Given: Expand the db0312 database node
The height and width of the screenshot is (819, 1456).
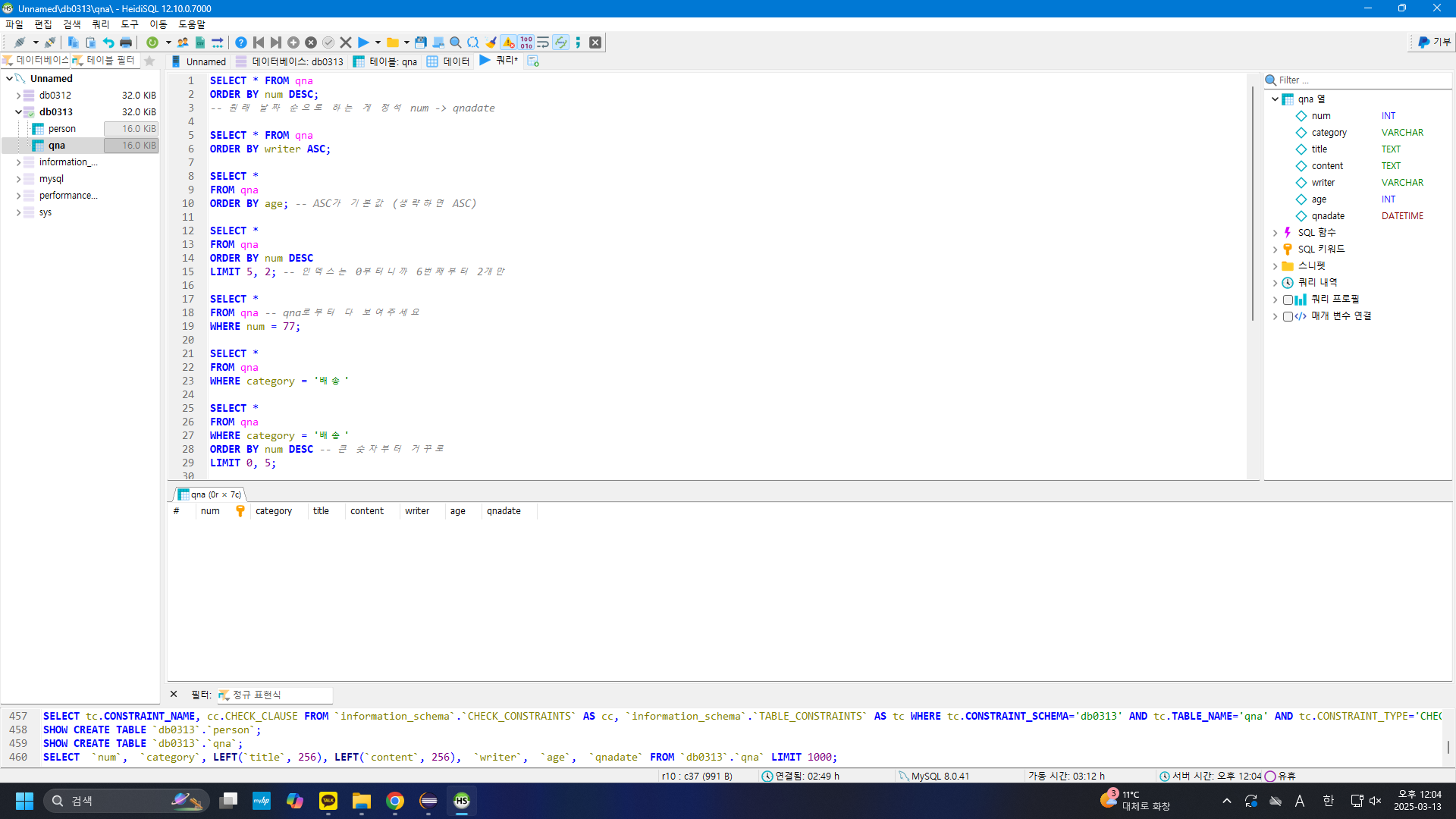Looking at the screenshot, I should click(x=18, y=96).
